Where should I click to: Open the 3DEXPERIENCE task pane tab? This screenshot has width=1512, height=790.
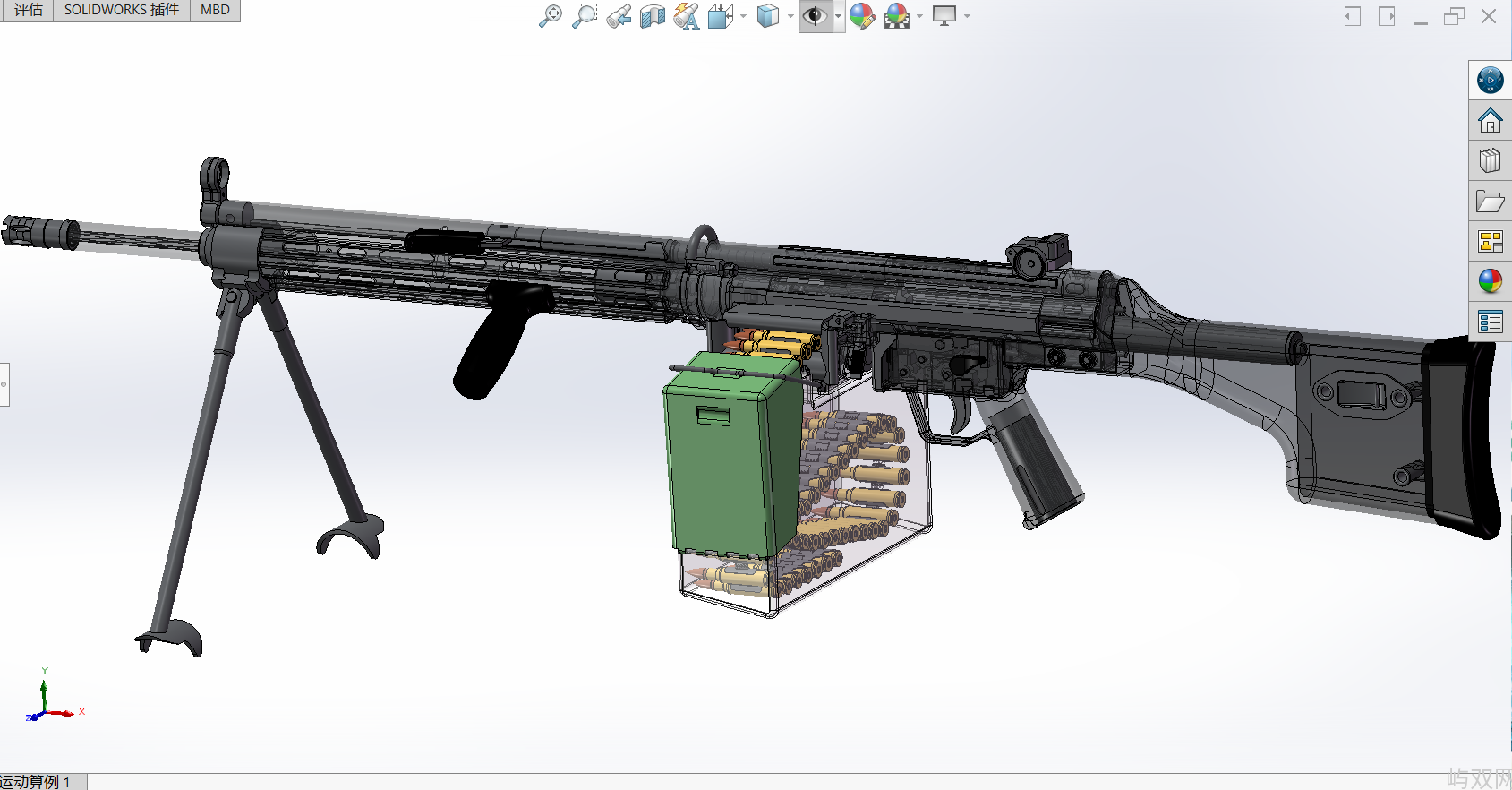[x=1491, y=81]
